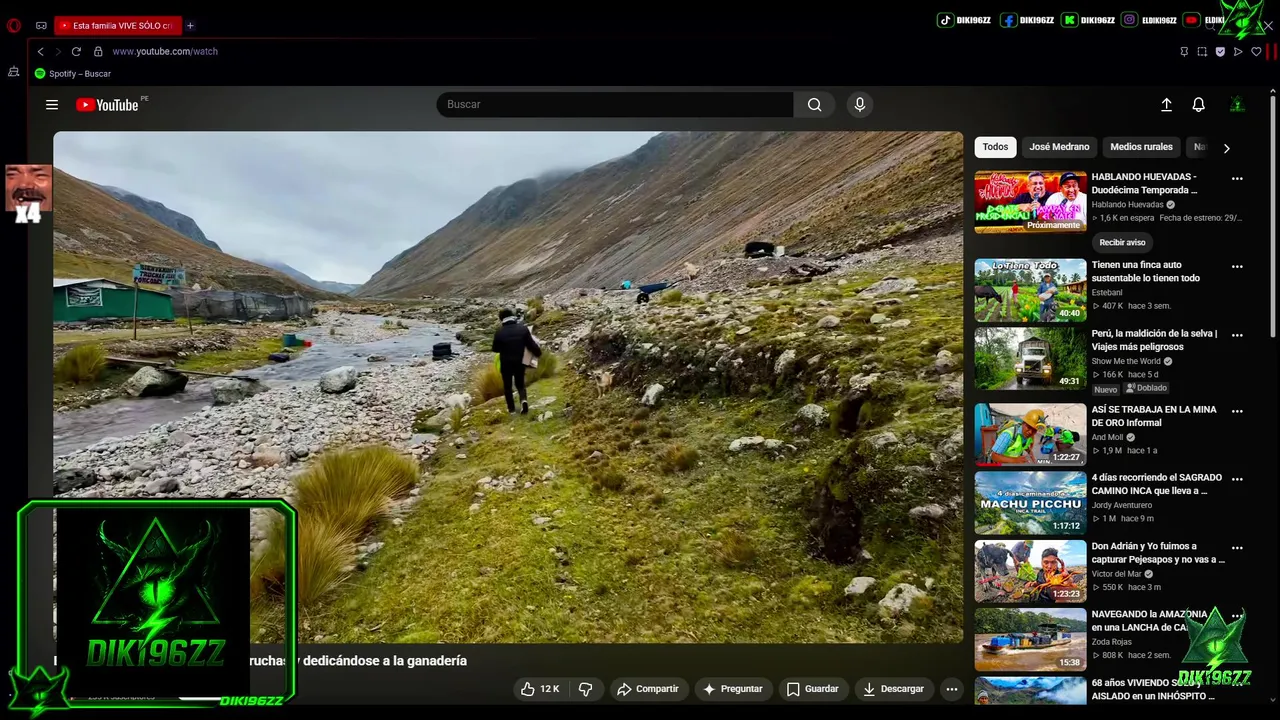Click Recibir aviso for Hablando Huevadas premiere
The image size is (1280, 720).
coord(1122,242)
